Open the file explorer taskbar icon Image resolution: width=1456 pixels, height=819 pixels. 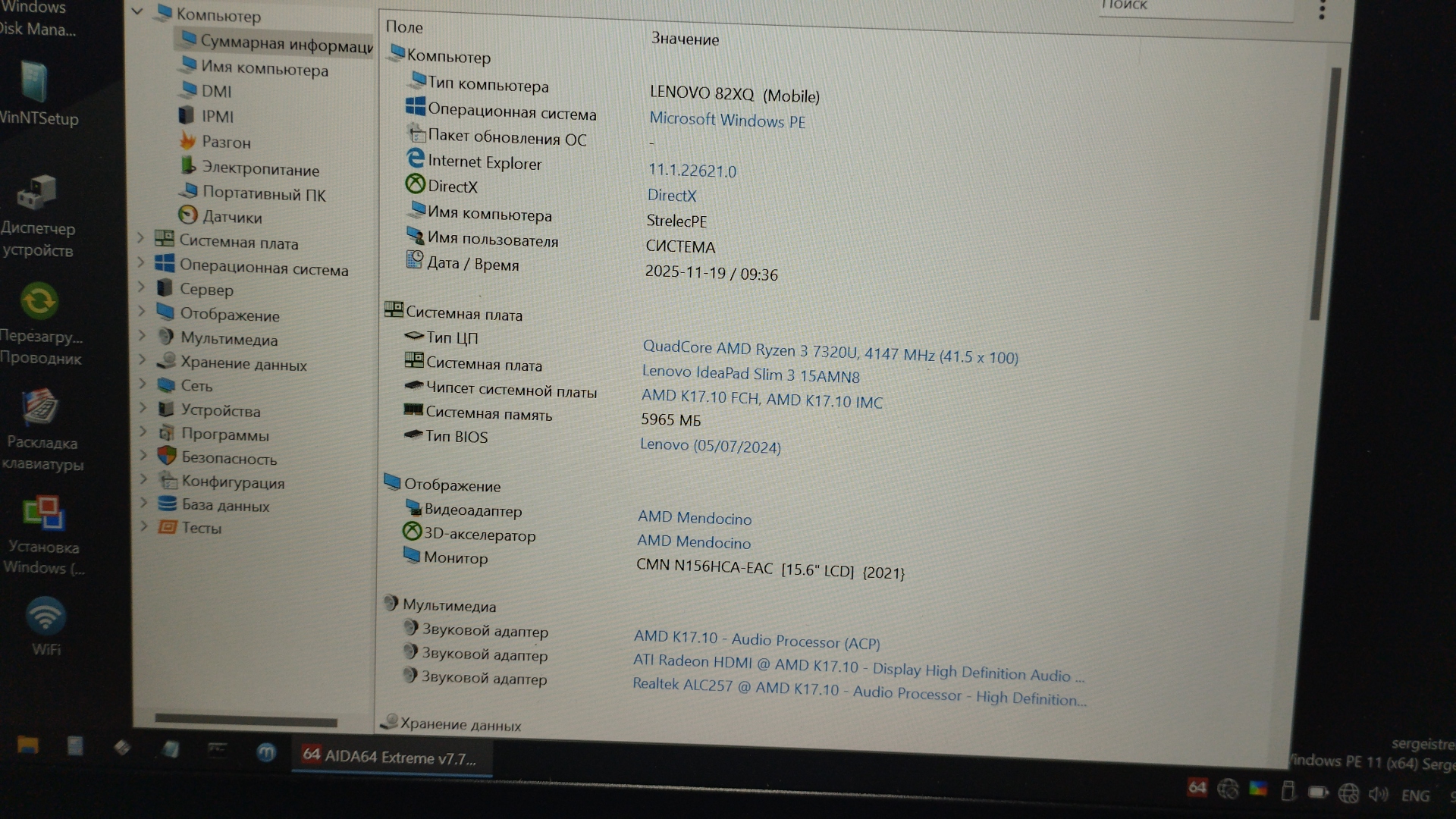point(28,746)
